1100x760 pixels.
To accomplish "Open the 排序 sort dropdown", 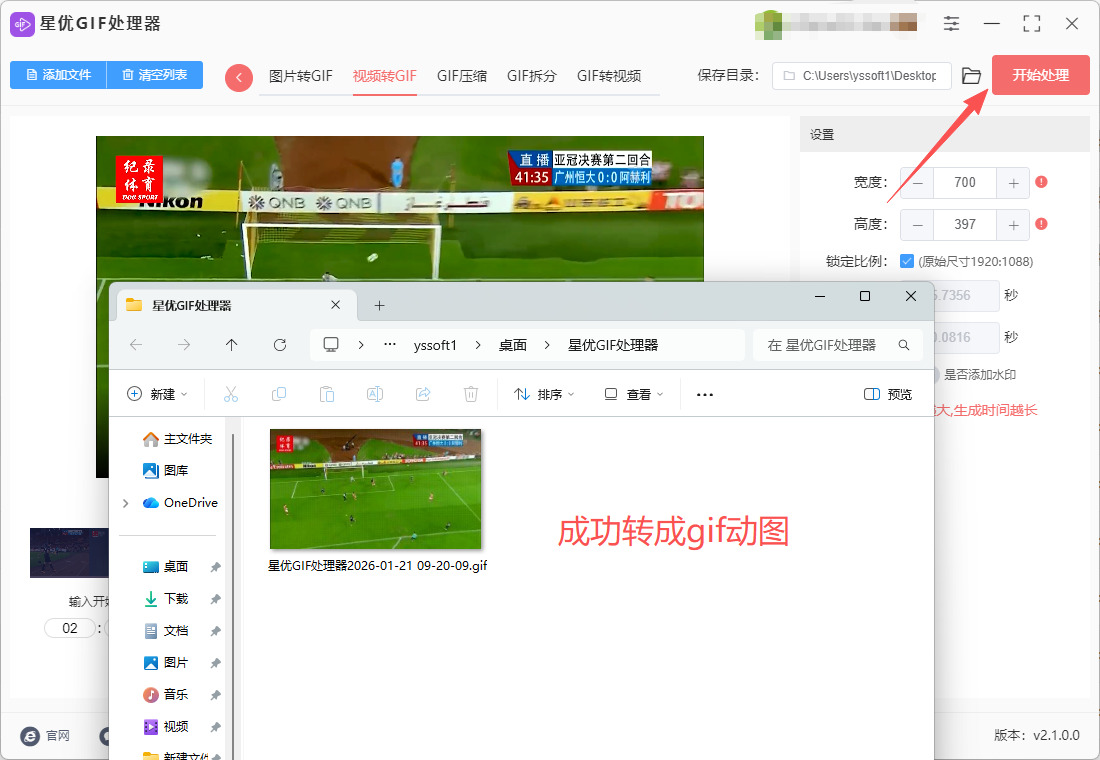I will (544, 394).
